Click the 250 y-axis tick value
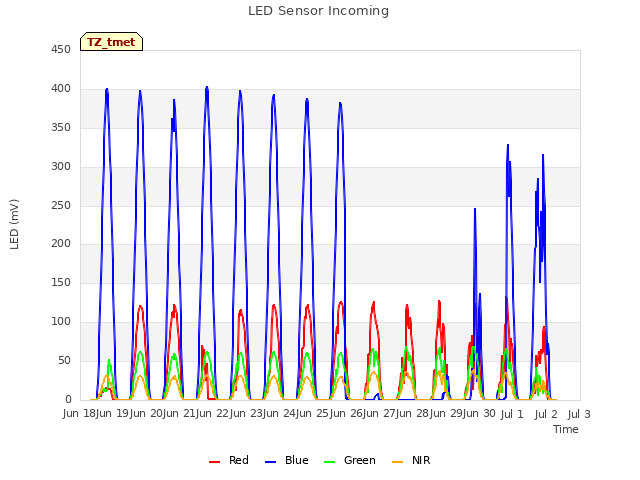Screen dimensions: 640x480 pos(61,205)
